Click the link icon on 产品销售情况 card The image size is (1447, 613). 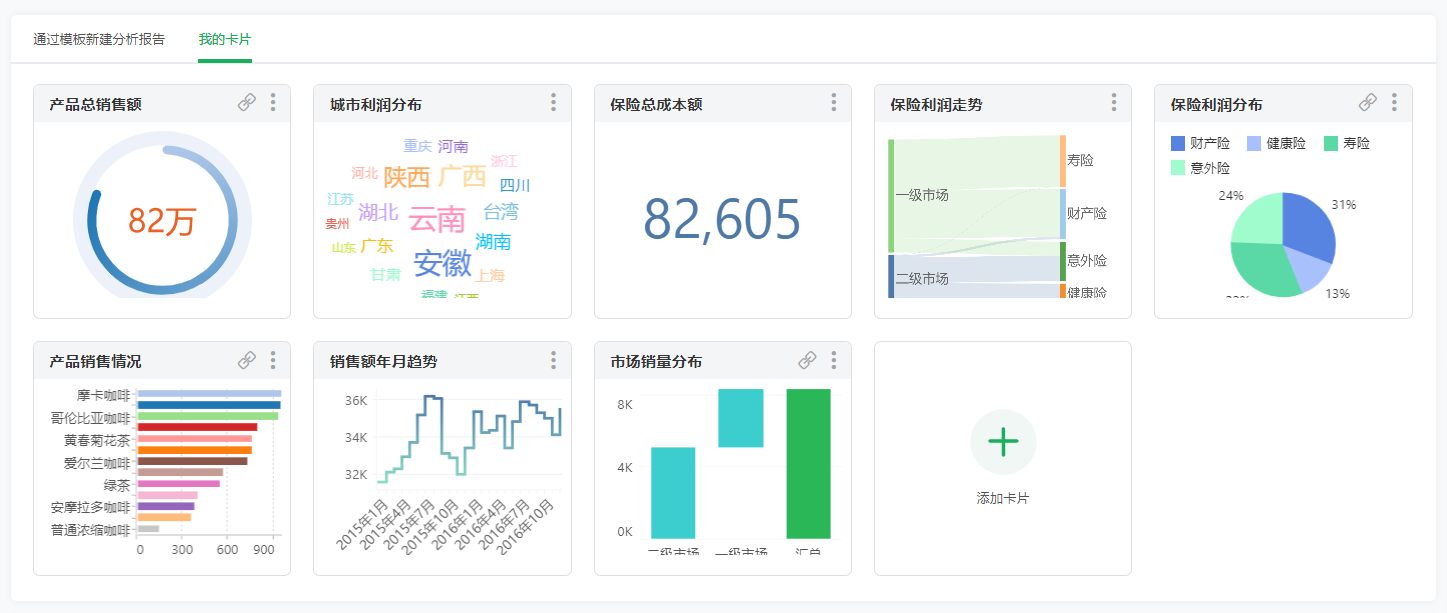246,360
